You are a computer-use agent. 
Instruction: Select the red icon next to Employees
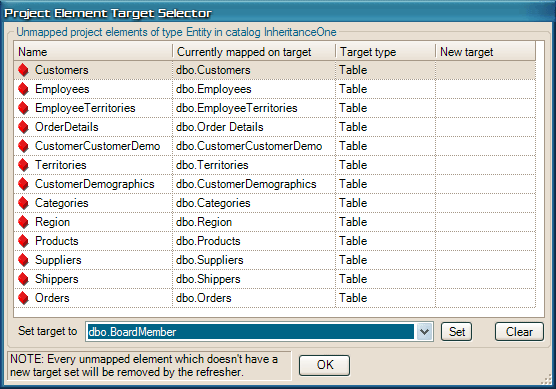[x=23, y=89]
